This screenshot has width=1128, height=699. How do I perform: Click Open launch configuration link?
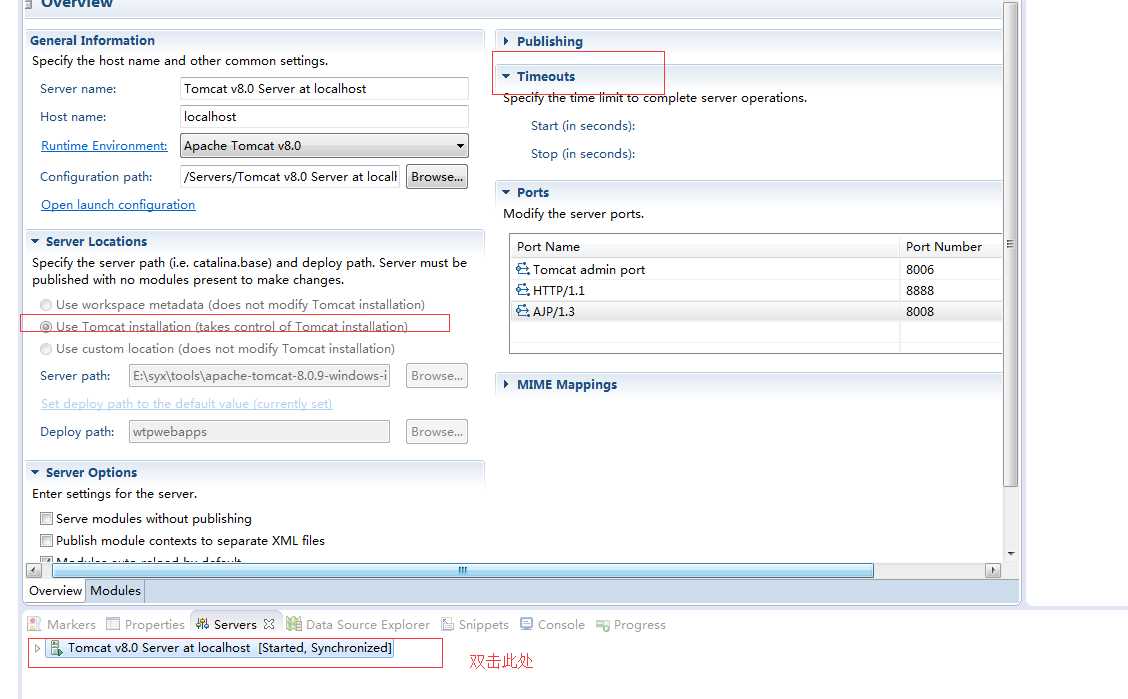(x=118, y=204)
